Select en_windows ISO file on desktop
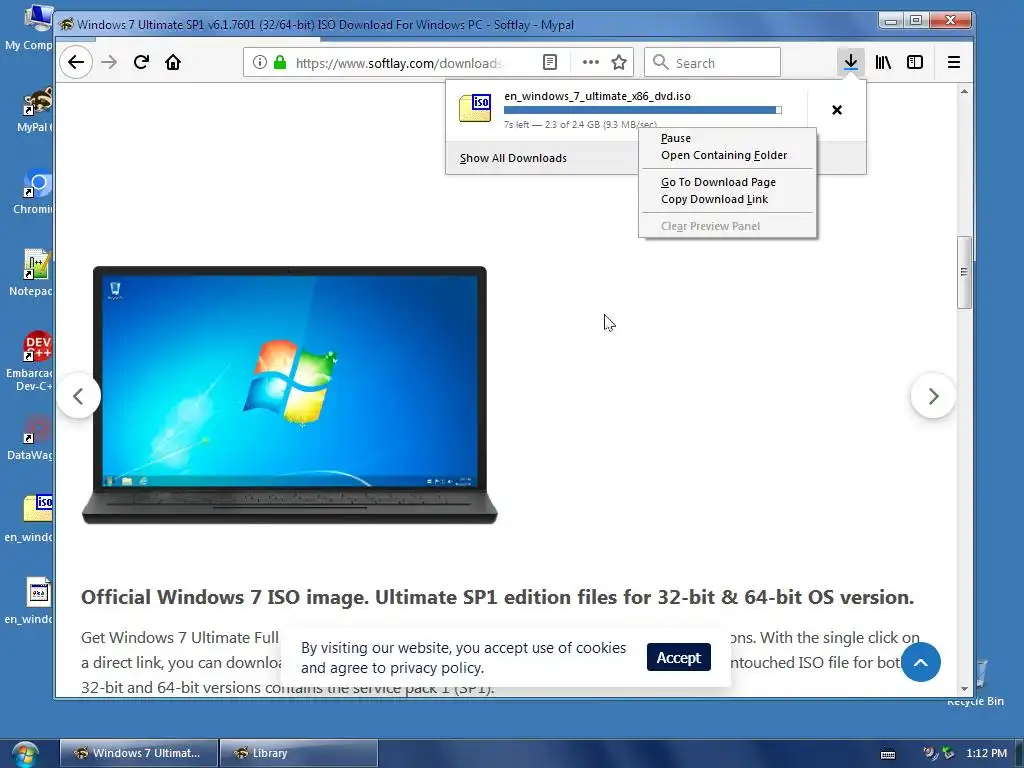The image size is (1024, 768). click(x=29, y=519)
